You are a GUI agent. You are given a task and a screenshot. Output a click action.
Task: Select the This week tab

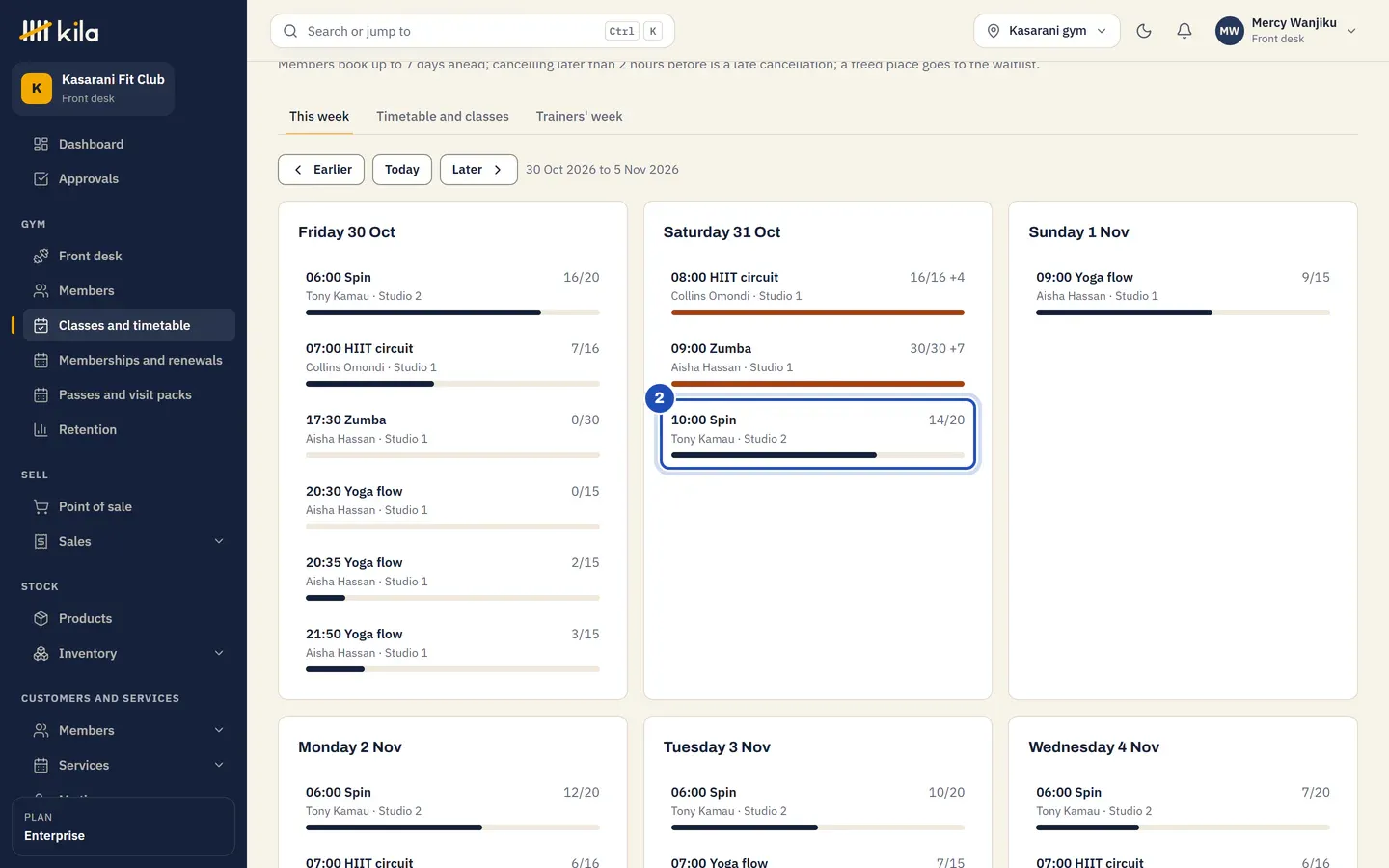tap(319, 116)
